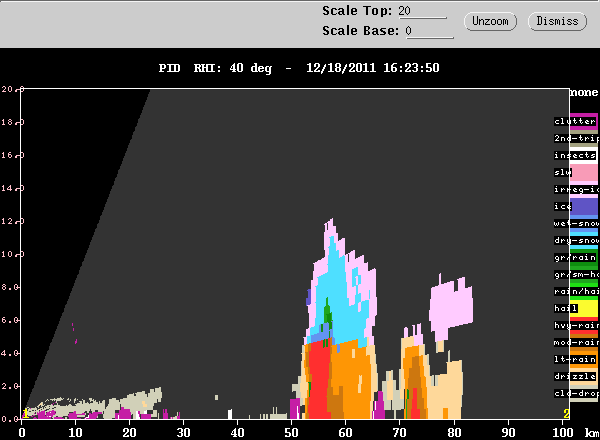Click the 12/18/2011 16:23:50 timestamp
Screen dimensions: 600x440
(x=373, y=68)
